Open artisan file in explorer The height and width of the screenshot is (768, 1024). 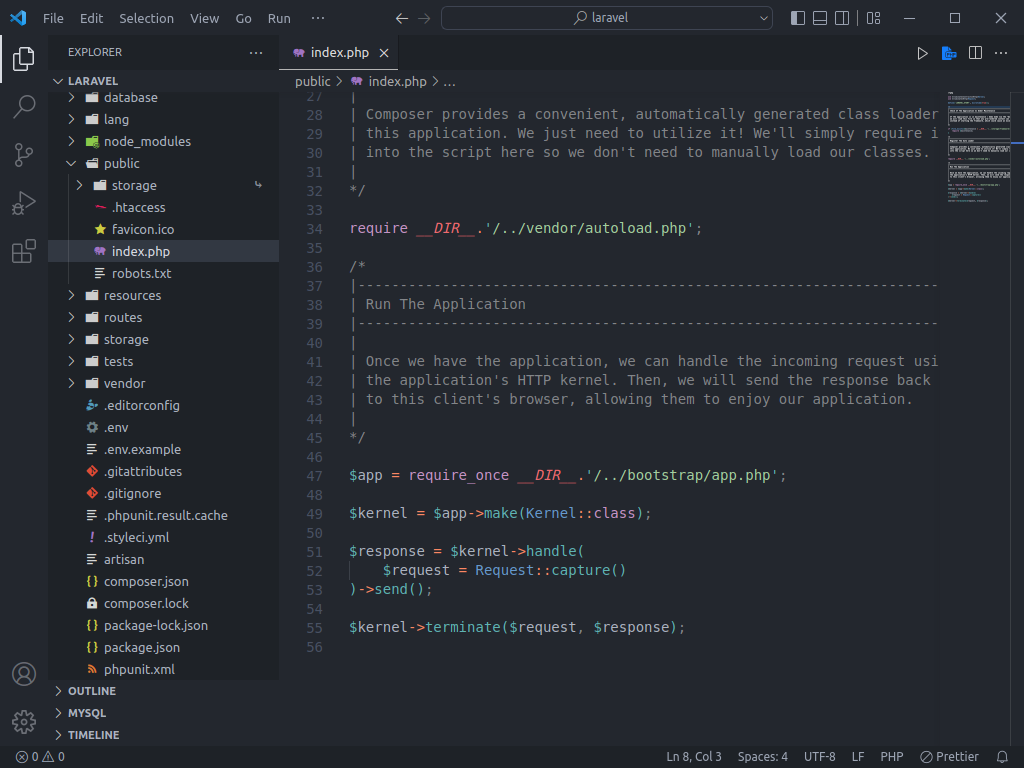pyautogui.click(x=163, y=560)
